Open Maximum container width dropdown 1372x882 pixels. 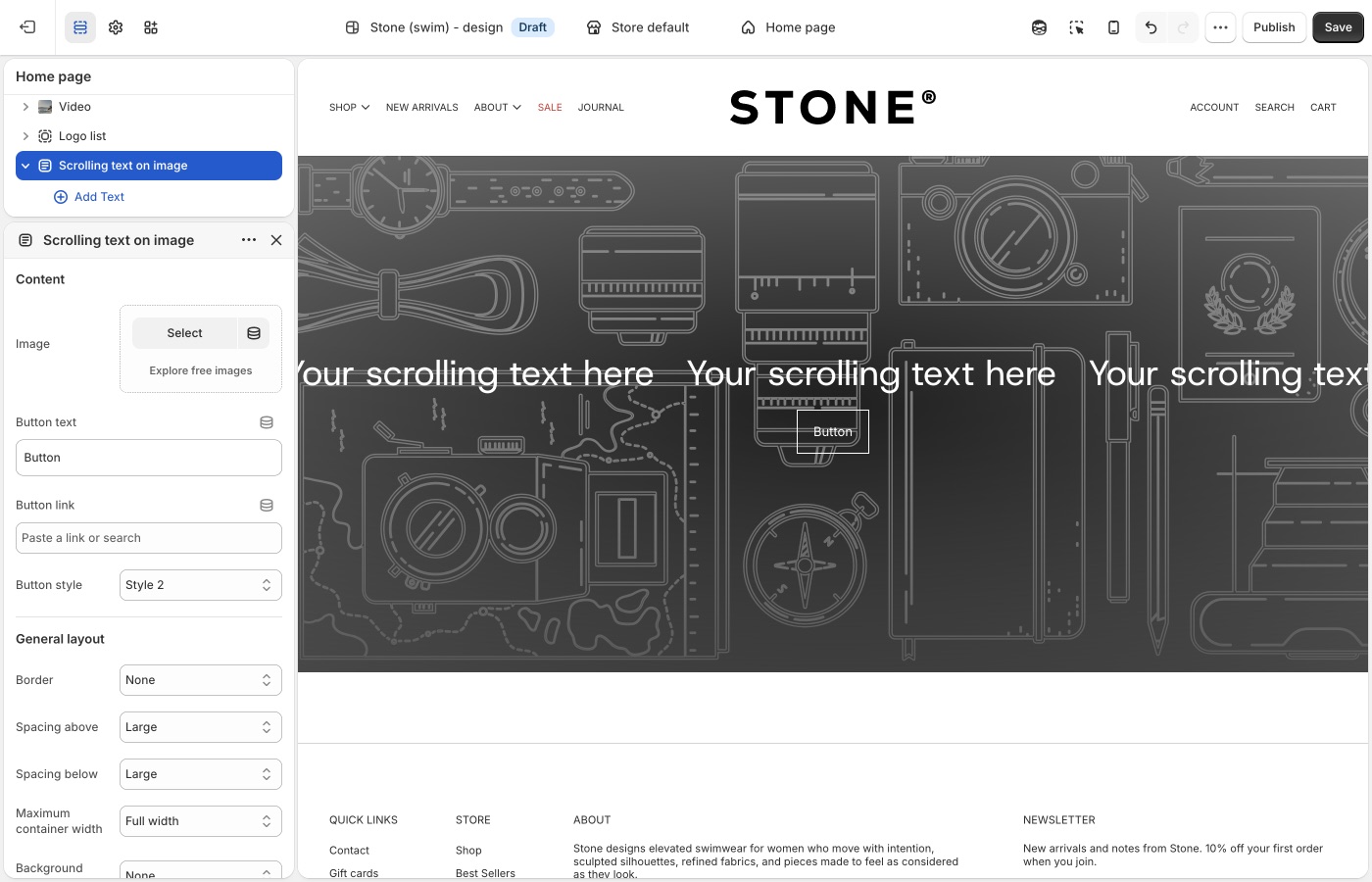[x=201, y=821]
